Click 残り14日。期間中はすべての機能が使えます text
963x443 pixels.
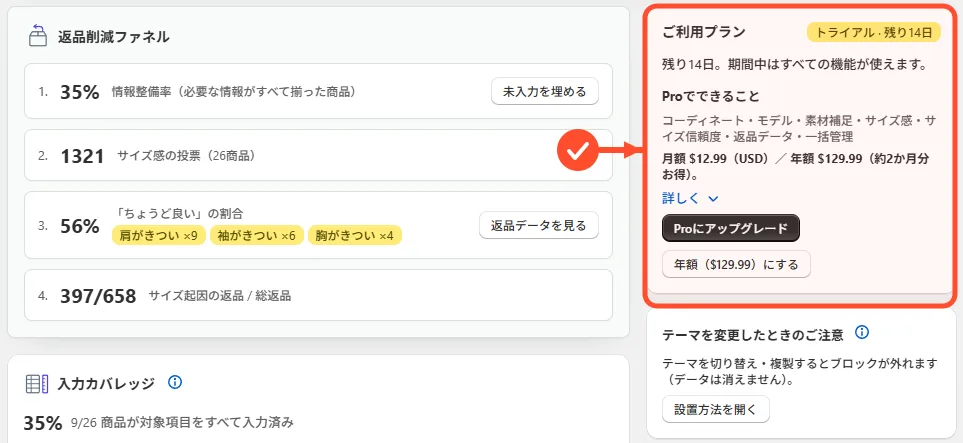794,64
